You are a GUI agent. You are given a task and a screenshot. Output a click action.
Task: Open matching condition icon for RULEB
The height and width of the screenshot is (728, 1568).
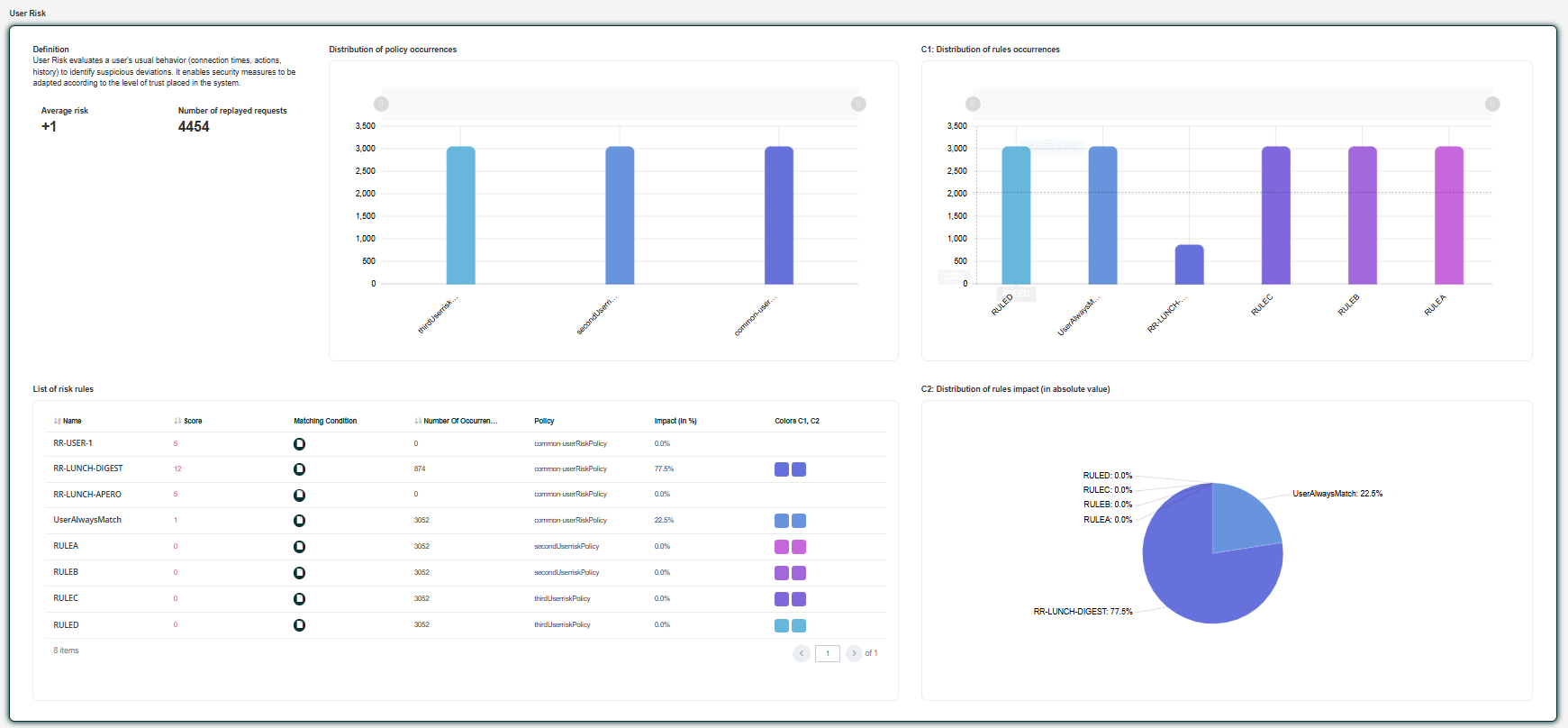pyautogui.click(x=299, y=573)
